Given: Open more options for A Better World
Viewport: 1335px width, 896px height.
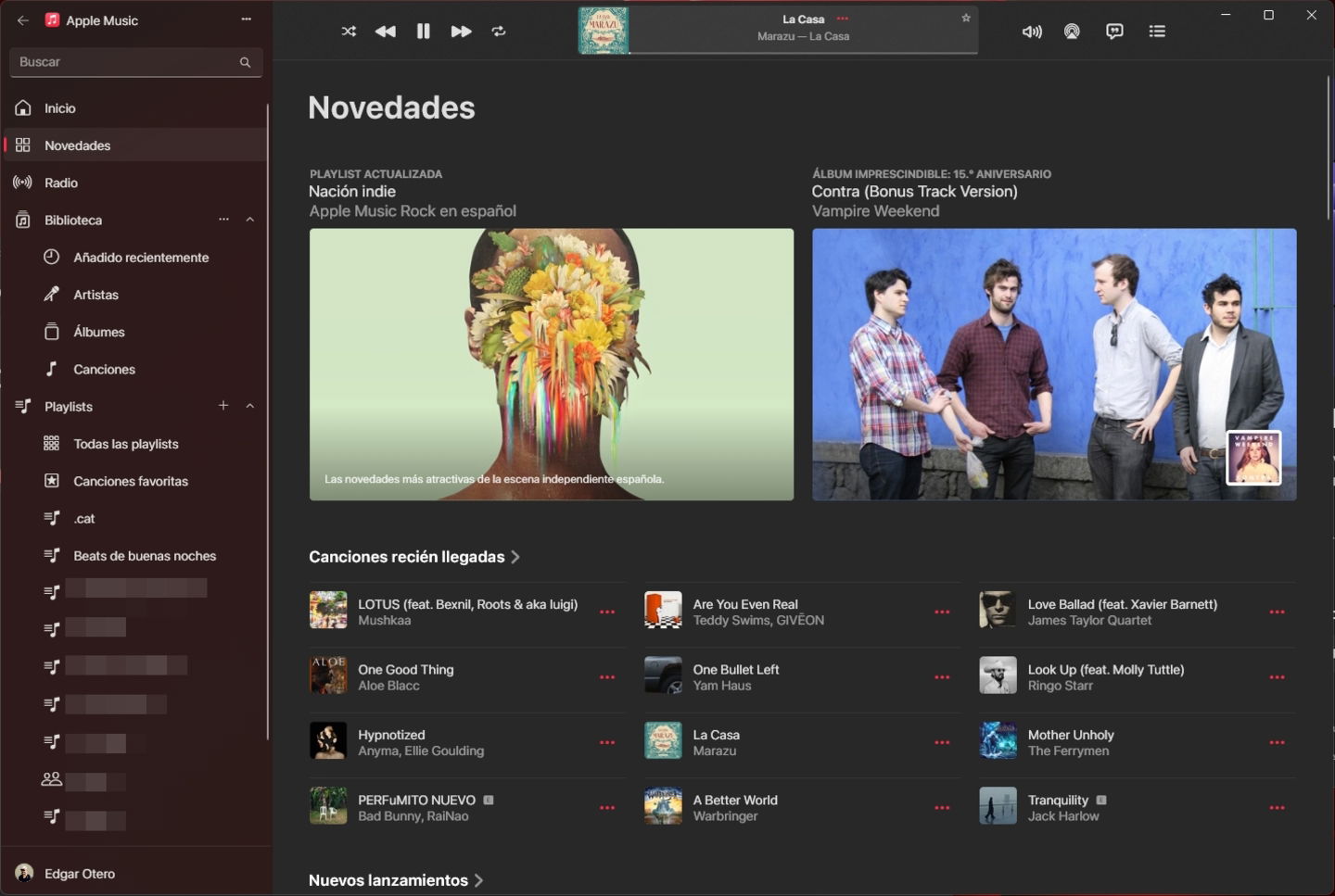Looking at the screenshot, I should click(x=942, y=808).
